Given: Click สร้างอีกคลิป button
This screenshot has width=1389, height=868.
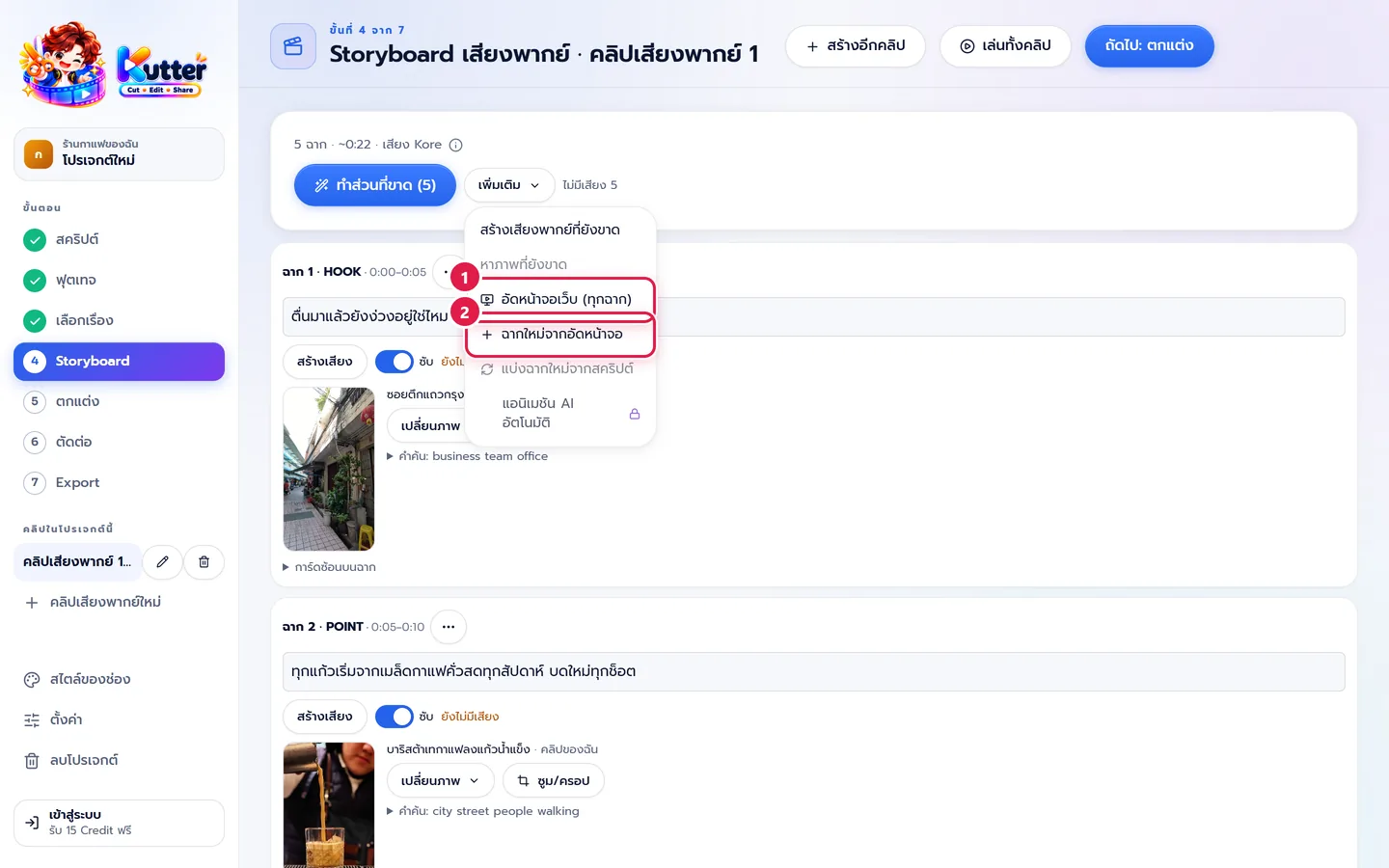Looking at the screenshot, I should (x=856, y=46).
